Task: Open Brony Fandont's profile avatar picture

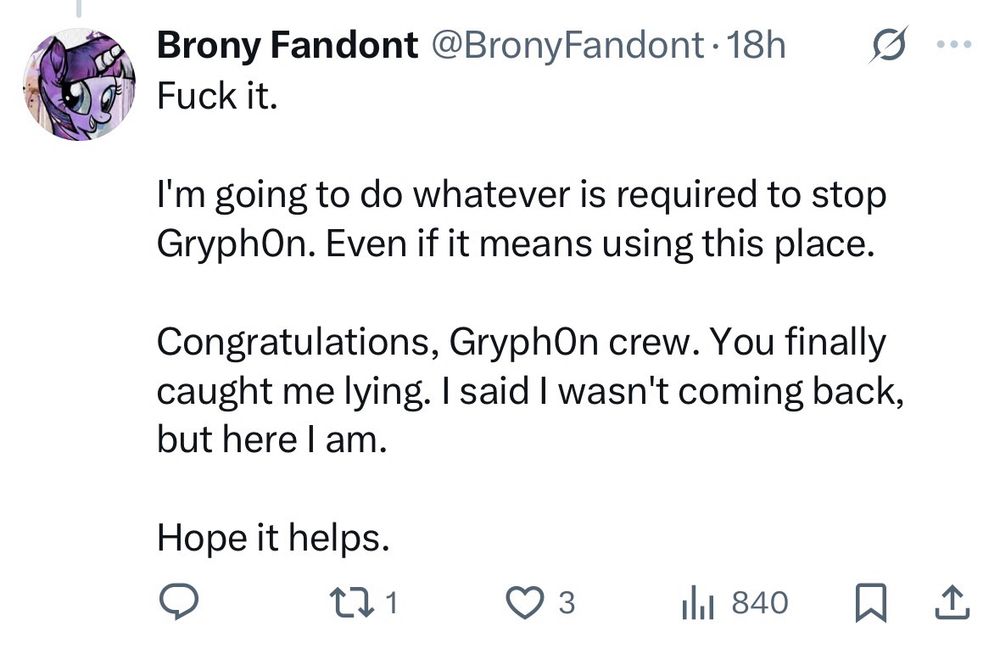Action: [79, 85]
